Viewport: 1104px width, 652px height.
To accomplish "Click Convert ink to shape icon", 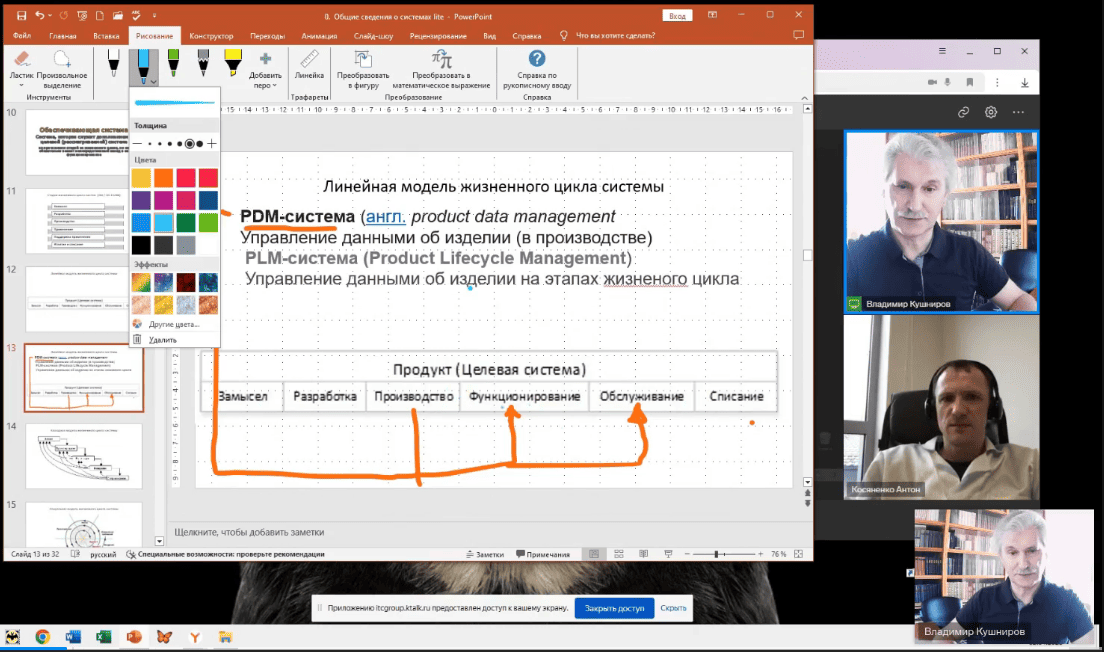I will 362,62.
